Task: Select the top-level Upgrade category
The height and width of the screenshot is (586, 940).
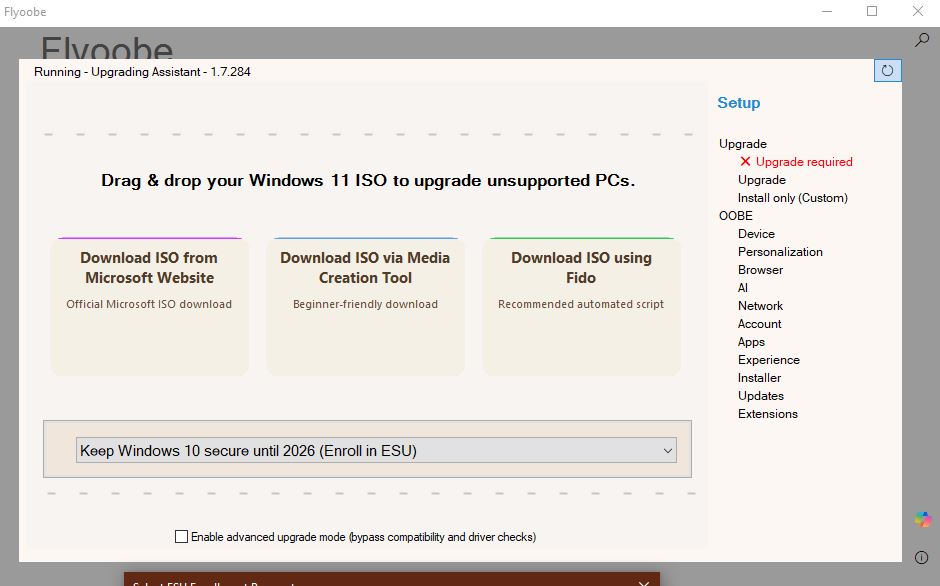Action: click(743, 144)
